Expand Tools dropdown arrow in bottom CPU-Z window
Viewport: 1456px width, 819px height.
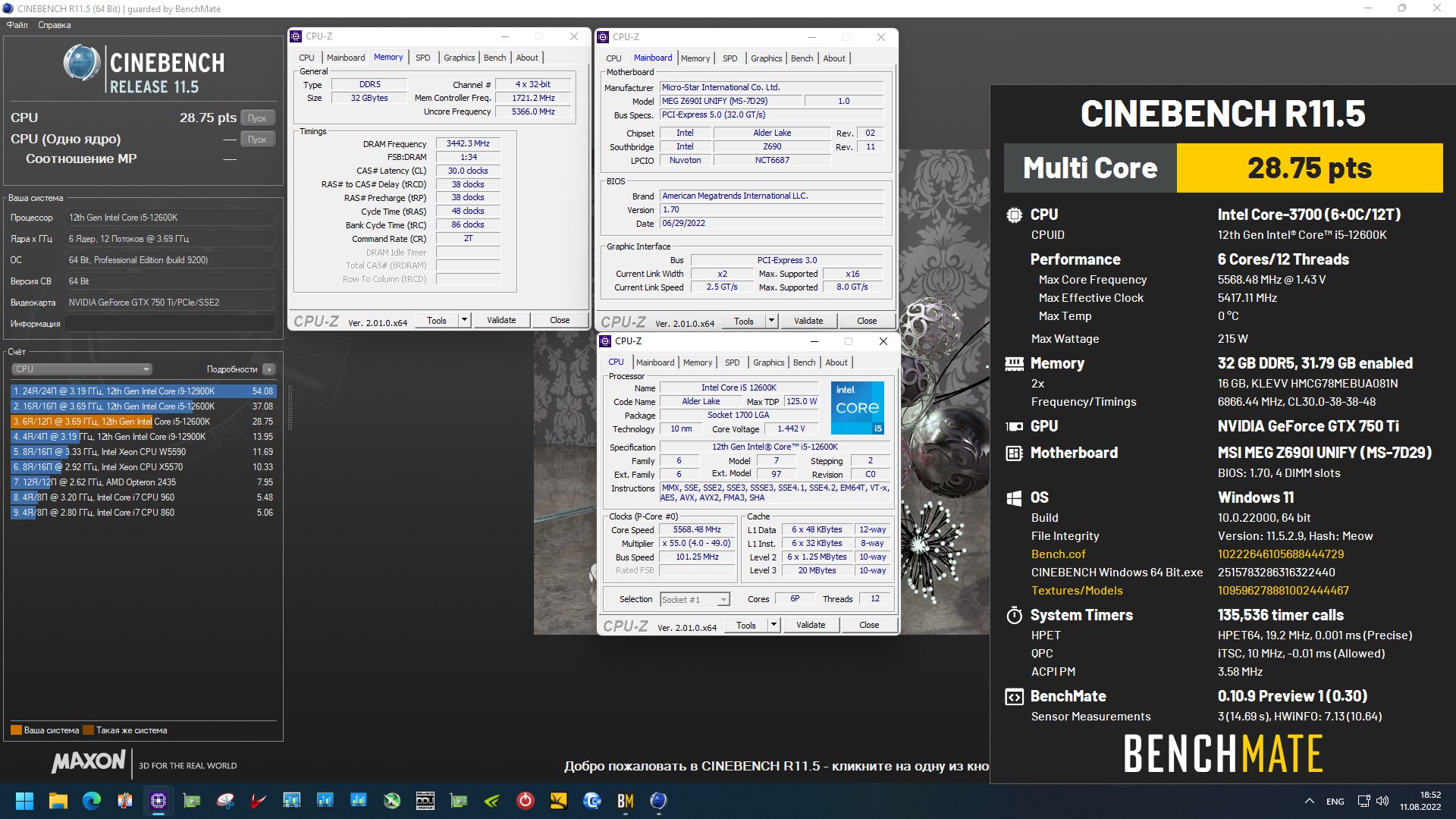point(773,626)
